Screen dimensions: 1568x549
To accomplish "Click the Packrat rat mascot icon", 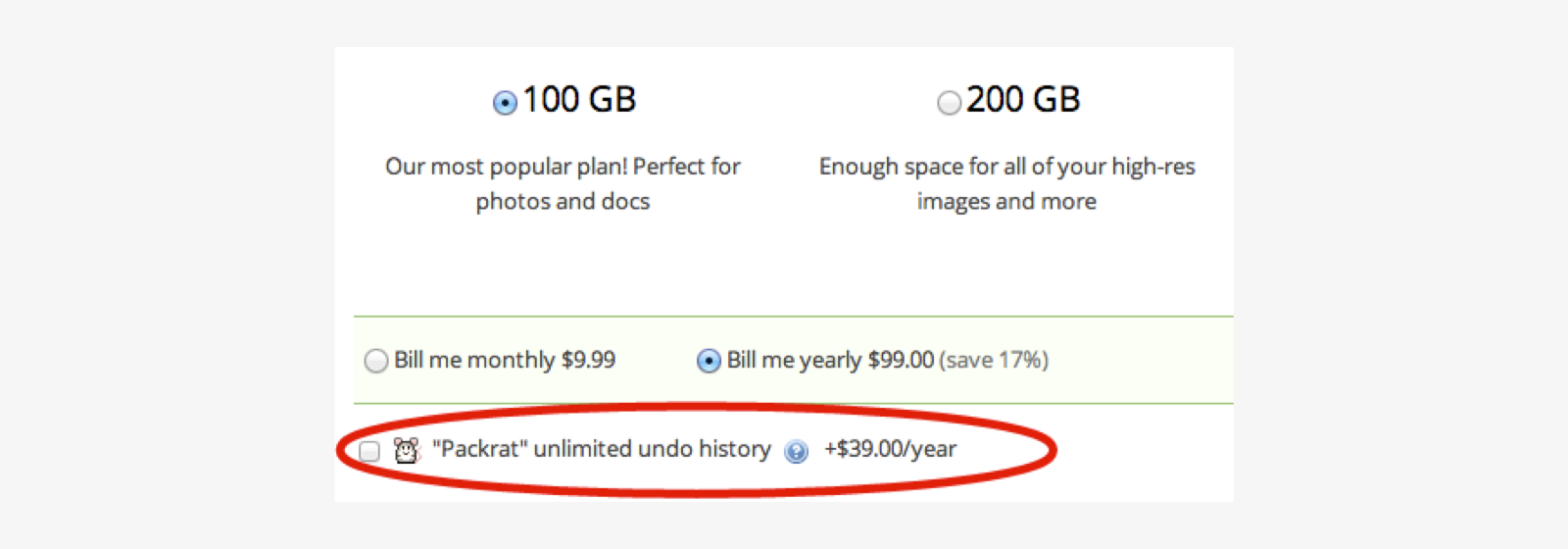I will click(406, 450).
